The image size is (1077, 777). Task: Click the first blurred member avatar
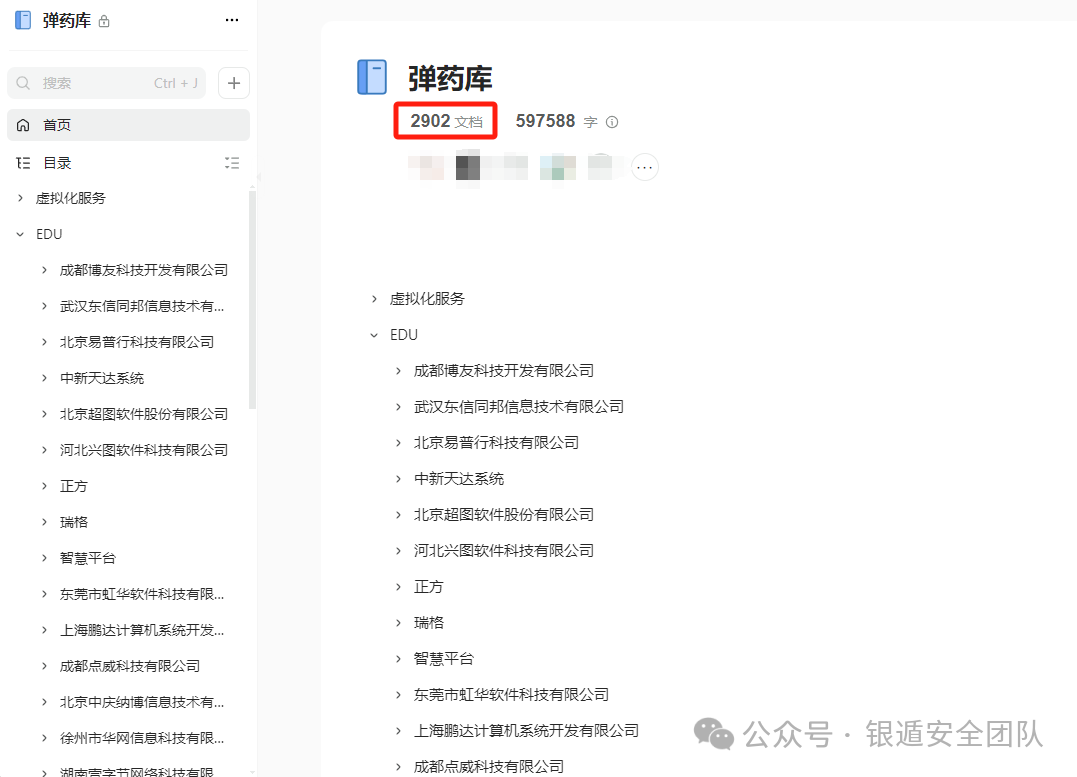426,168
